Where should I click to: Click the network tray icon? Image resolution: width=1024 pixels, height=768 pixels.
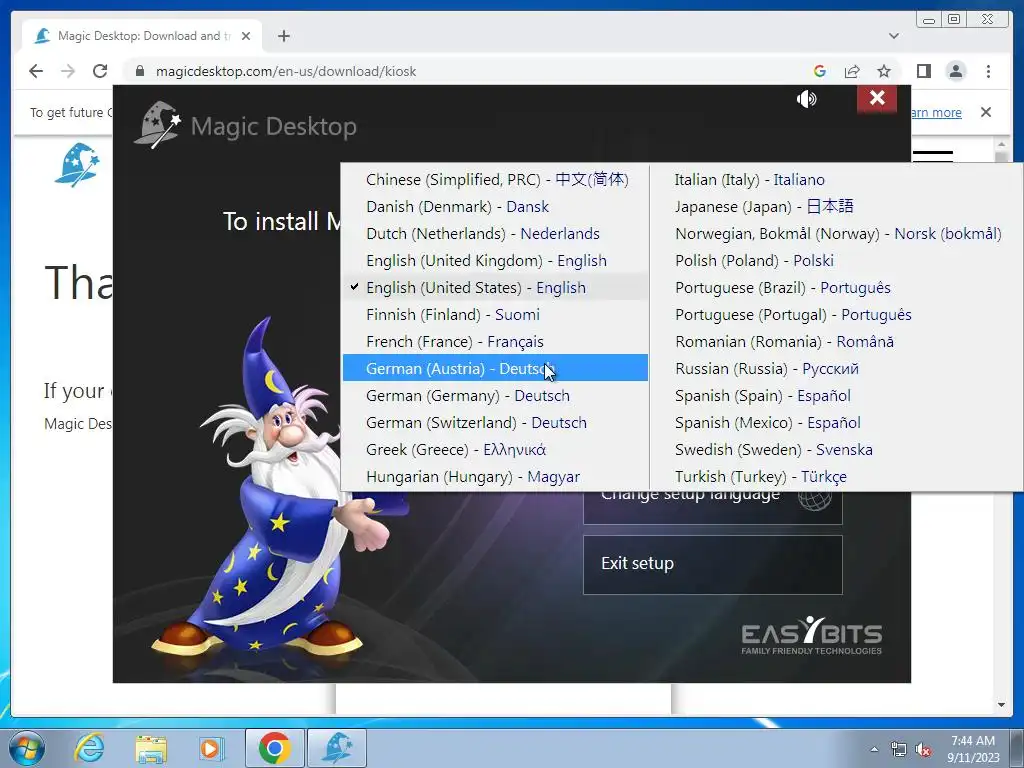[x=899, y=749]
